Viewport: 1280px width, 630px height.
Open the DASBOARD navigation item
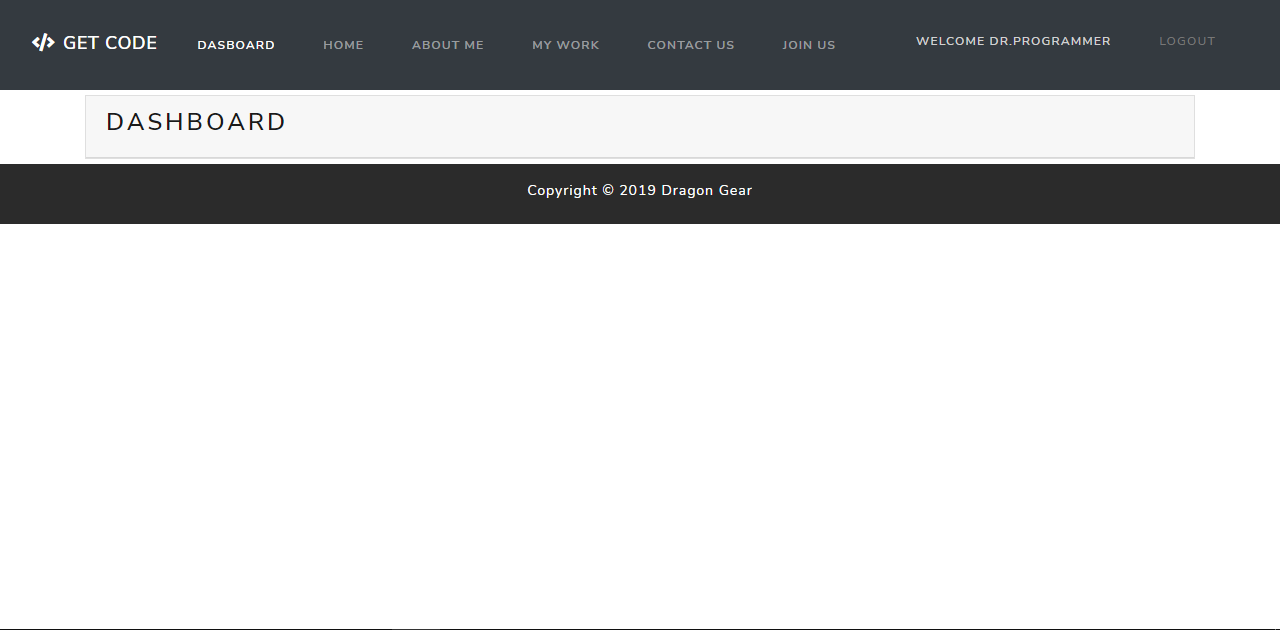[236, 44]
